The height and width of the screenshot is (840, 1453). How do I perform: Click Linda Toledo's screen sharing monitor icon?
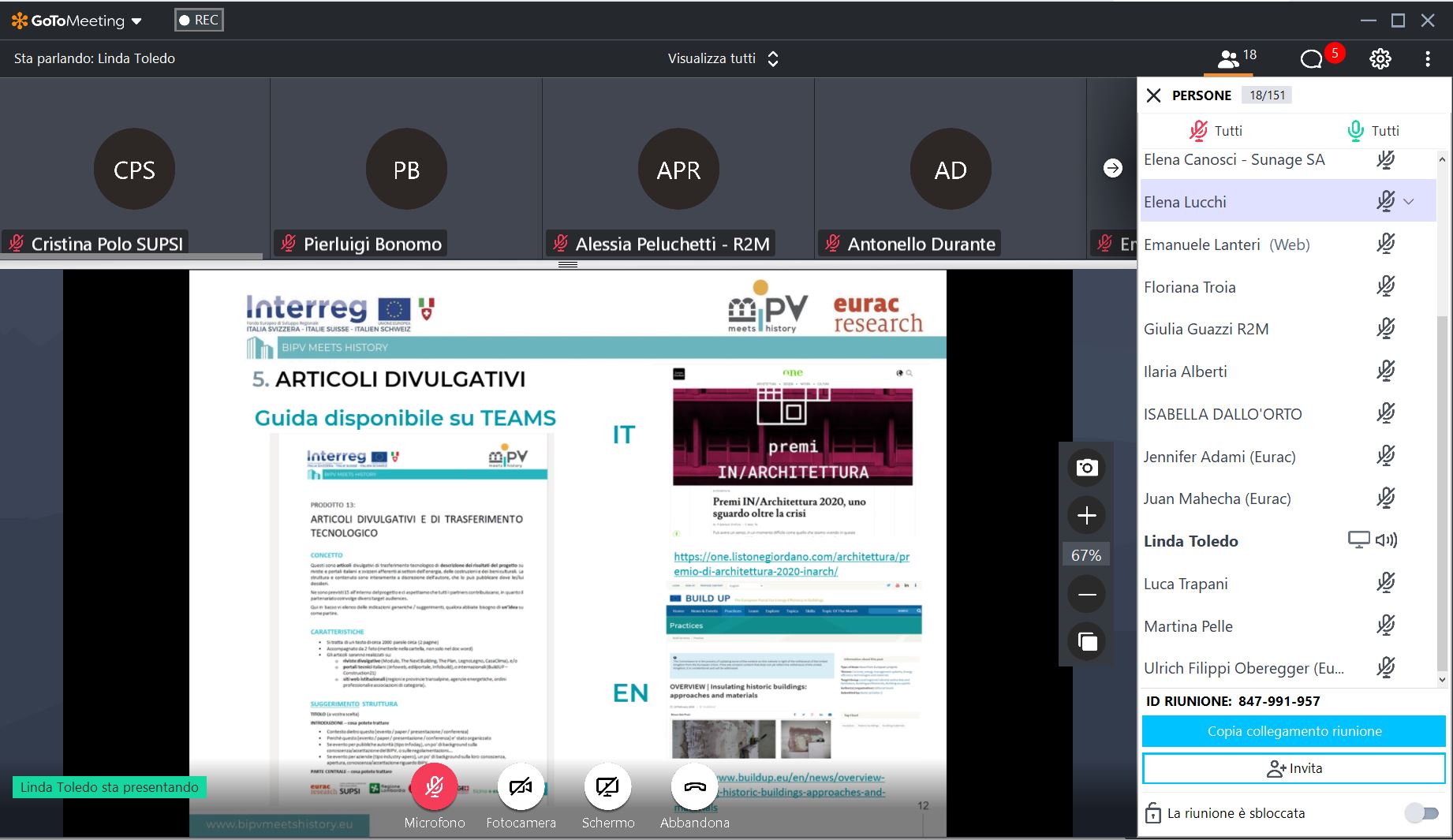1358,540
